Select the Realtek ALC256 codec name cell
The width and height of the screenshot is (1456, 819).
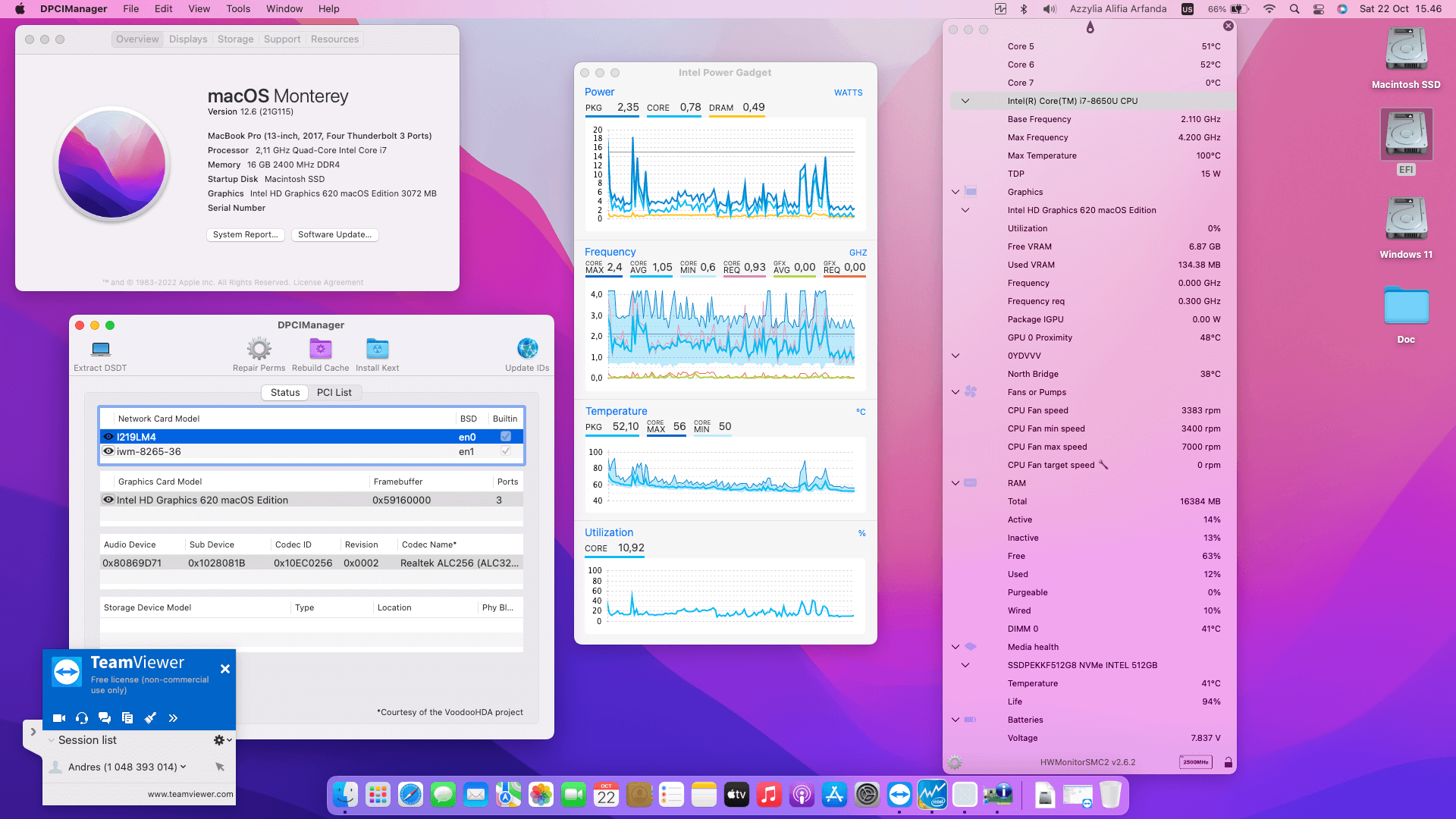460,563
